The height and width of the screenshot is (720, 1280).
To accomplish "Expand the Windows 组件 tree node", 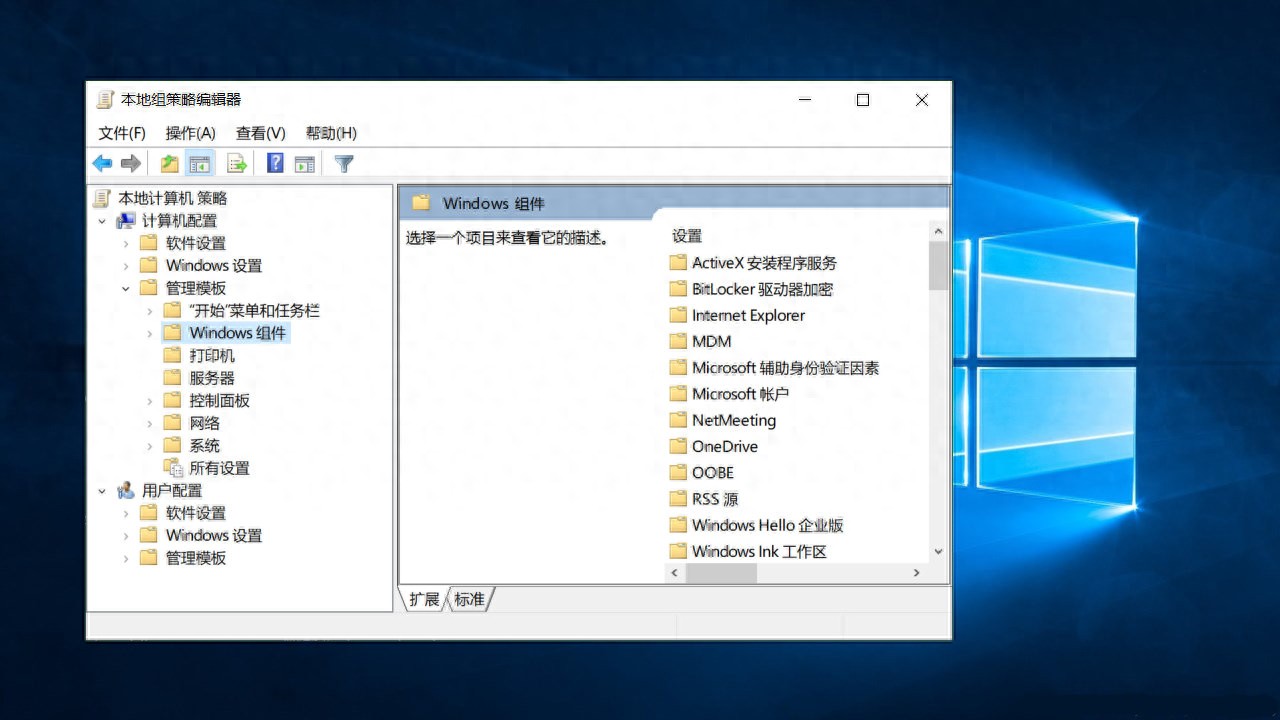I will 150,333.
